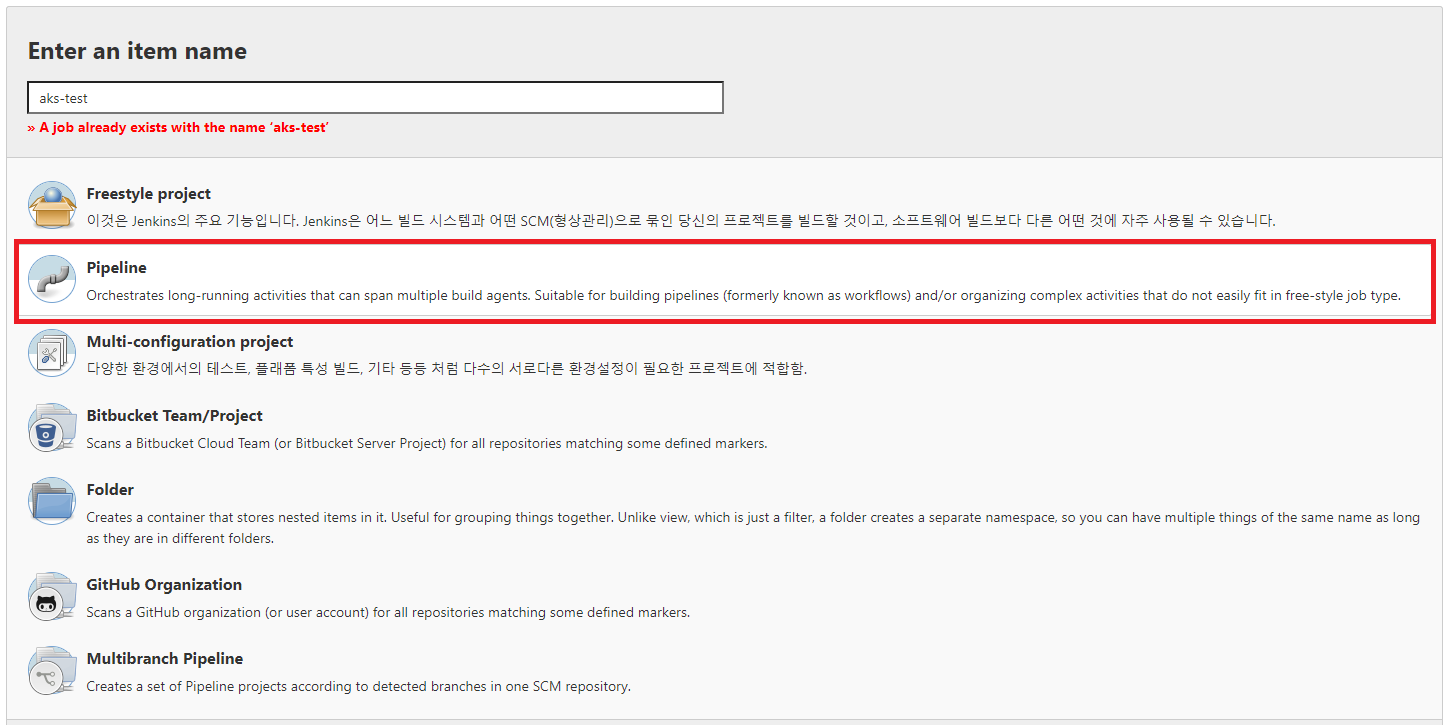
Task: Click the Korean Multi-configuration project description
Action: point(446,369)
